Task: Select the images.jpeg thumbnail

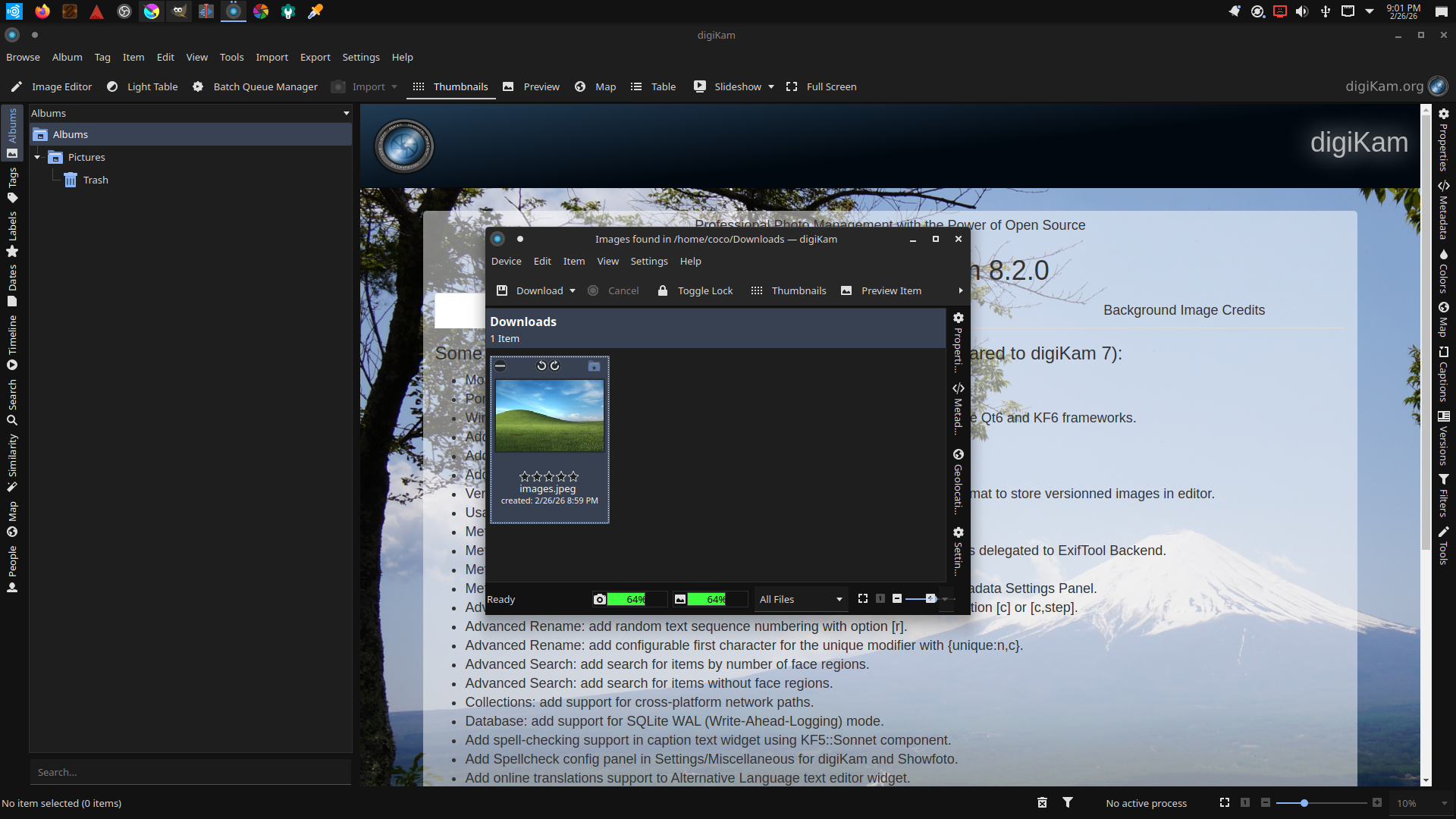Action: (550, 440)
